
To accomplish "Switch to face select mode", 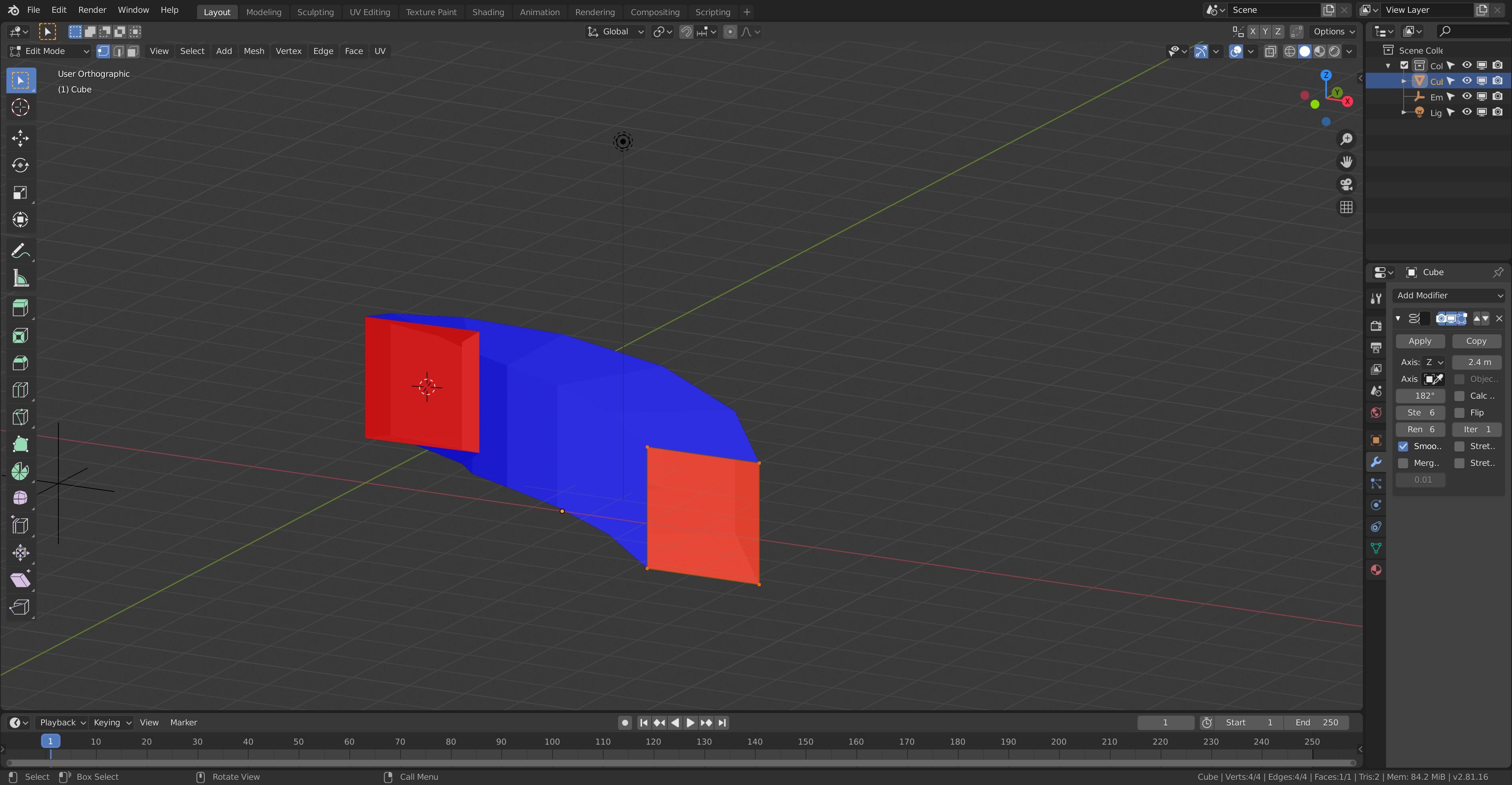I will (x=133, y=51).
